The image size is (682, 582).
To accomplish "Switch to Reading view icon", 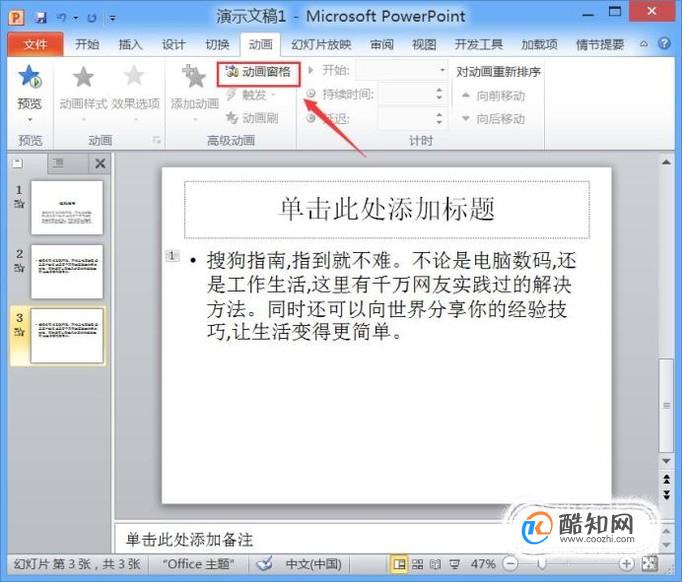I will [435, 564].
